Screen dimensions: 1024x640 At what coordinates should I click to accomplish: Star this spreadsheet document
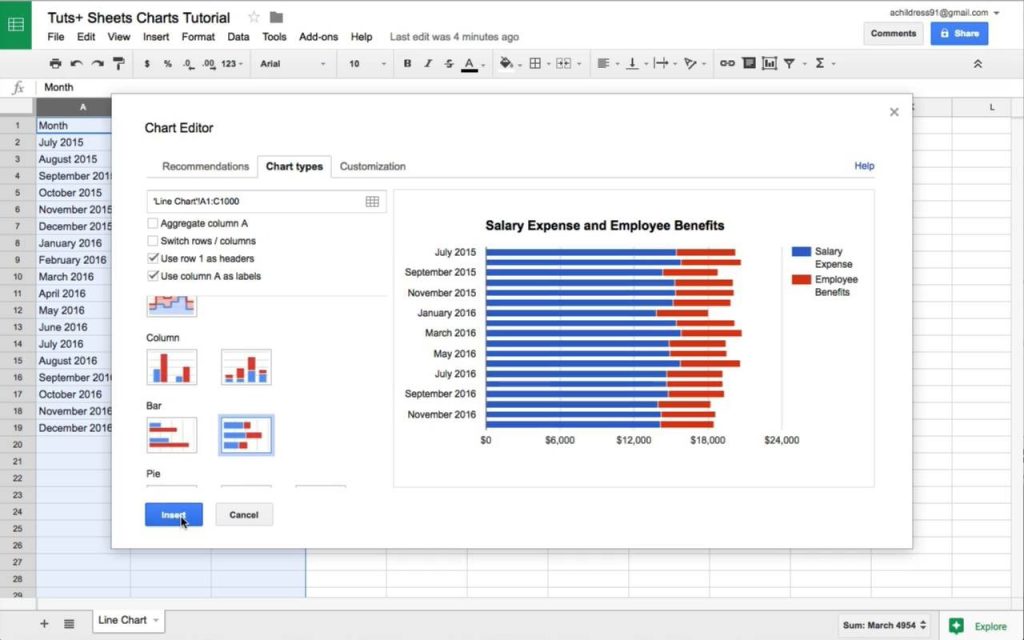[254, 17]
